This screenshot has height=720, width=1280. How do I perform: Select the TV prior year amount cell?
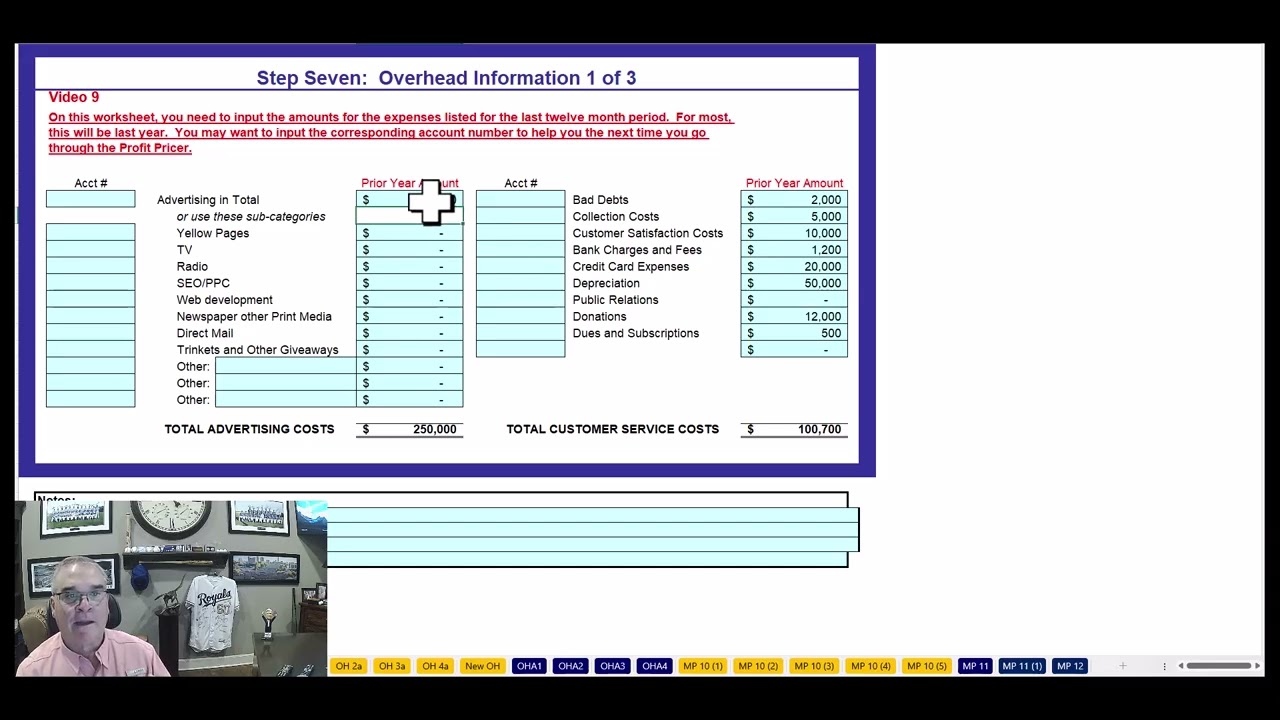click(410, 250)
